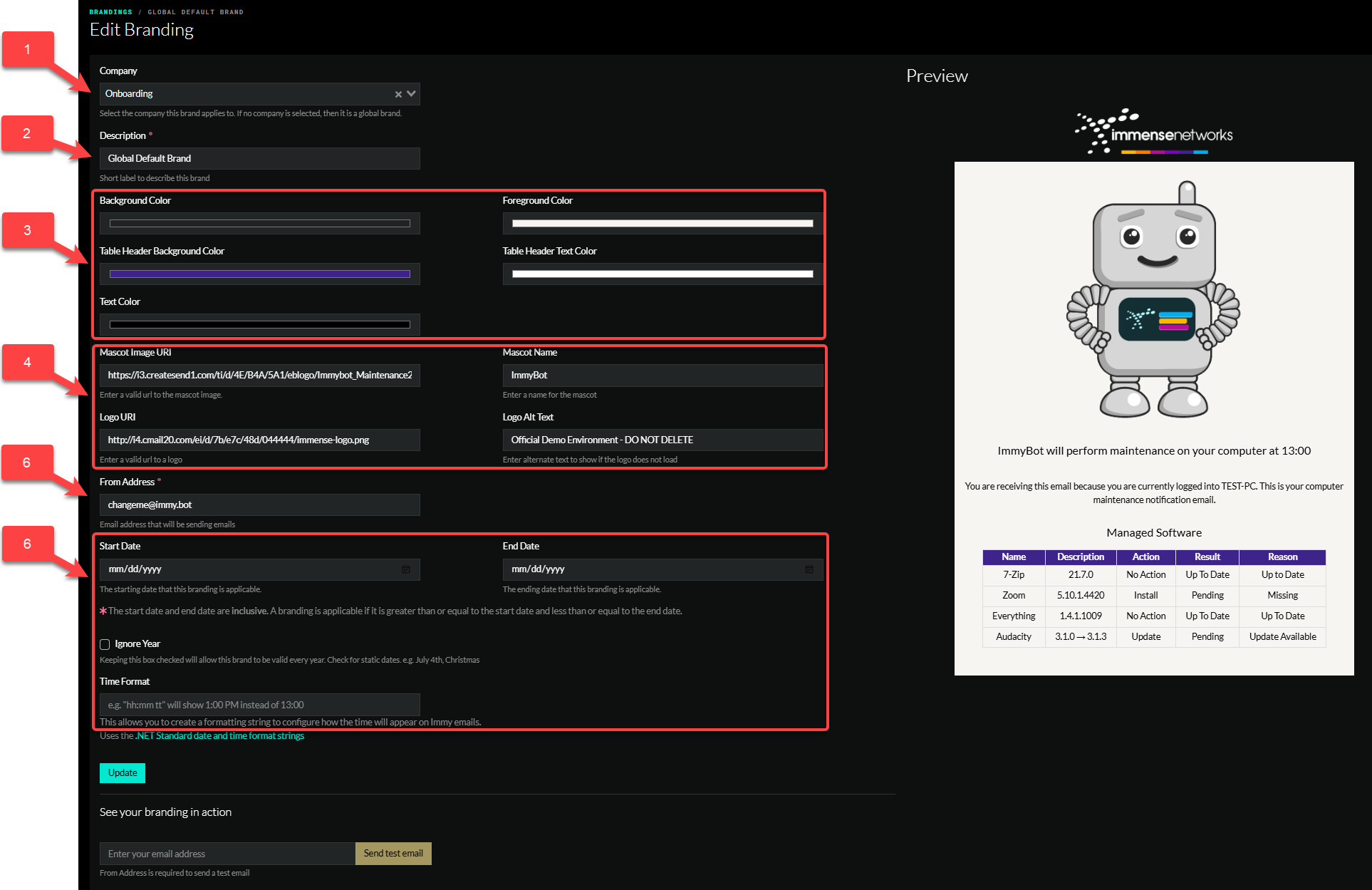Focus the Mascot Image URI field
This screenshot has height=890, width=1372.
click(259, 376)
